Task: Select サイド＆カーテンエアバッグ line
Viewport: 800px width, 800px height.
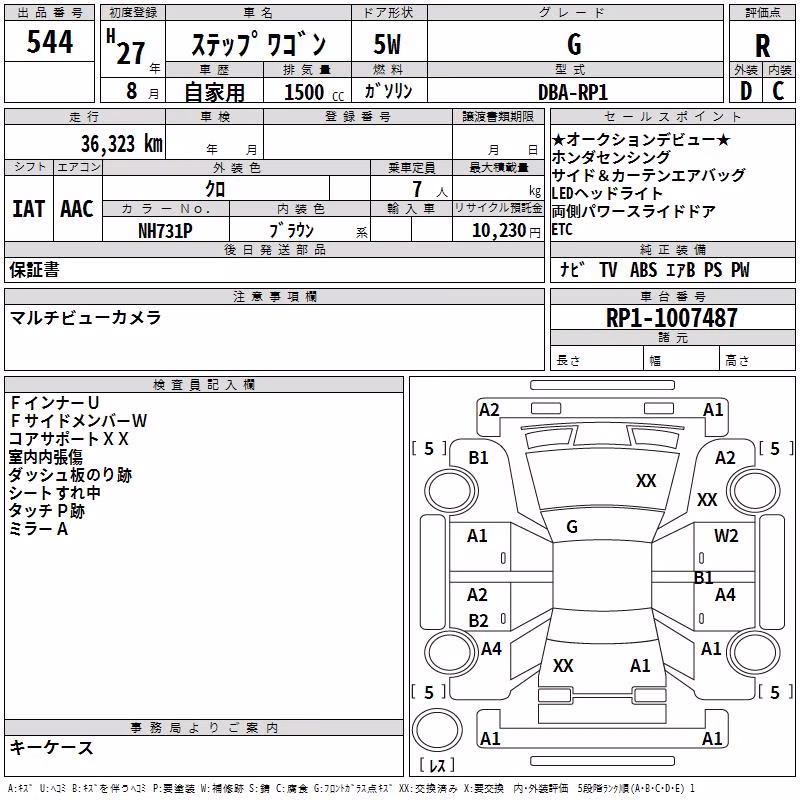Action: click(x=648, y=175)
